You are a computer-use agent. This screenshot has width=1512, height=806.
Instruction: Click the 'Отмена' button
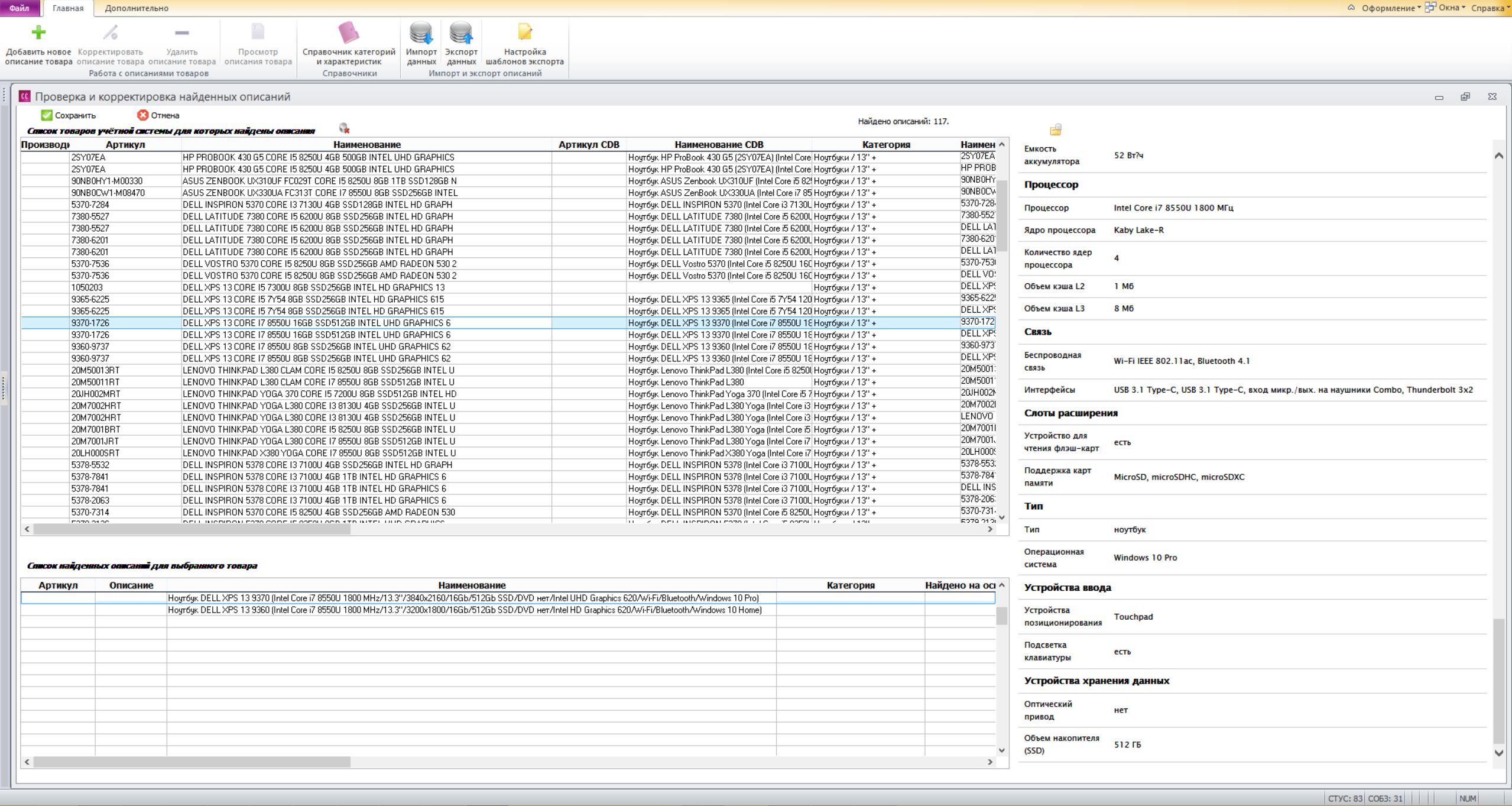[x=158, y=115]
